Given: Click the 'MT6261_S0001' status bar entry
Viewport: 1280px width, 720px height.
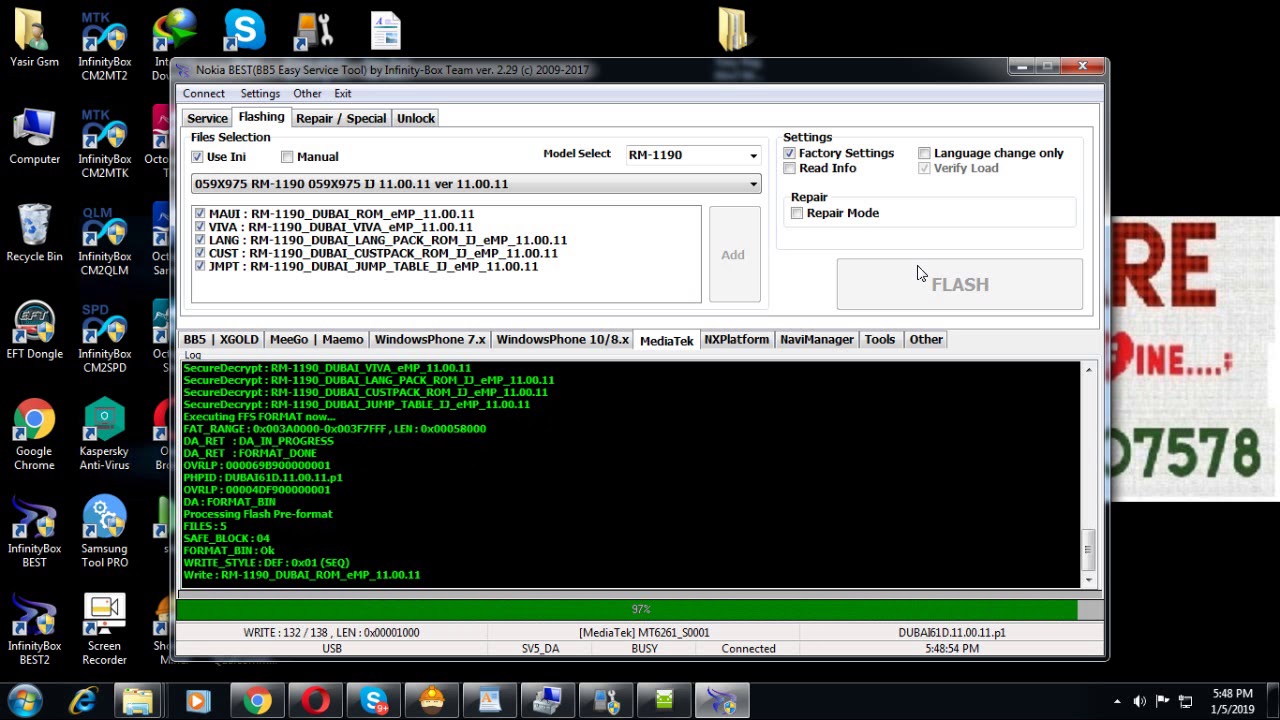Looking at the screenshot, I should tap(644, 633).
